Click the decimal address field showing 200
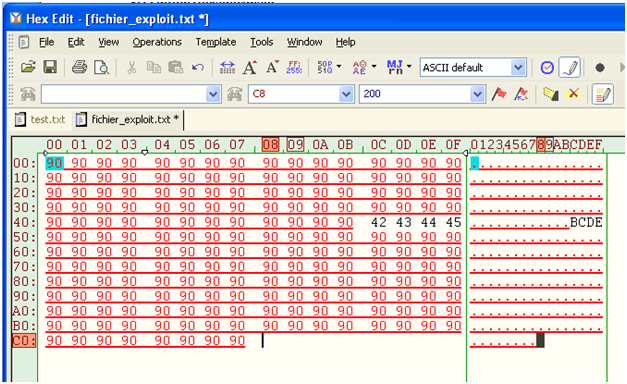 pos(415,94)
